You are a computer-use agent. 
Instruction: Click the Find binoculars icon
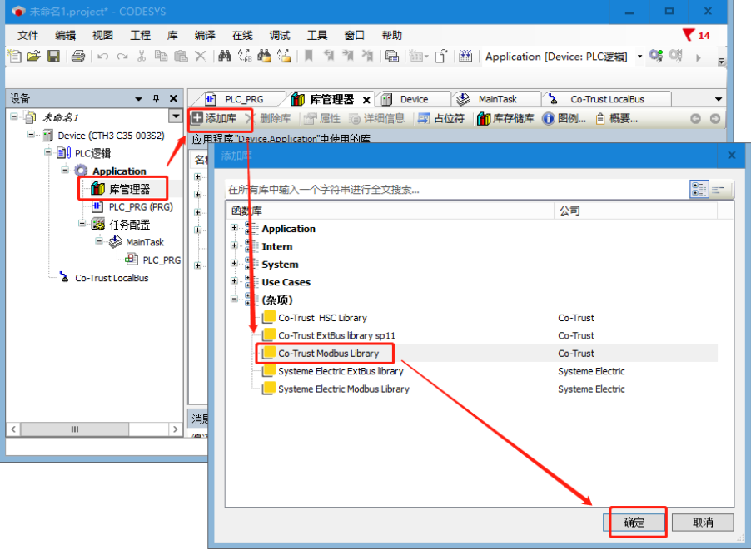[x=224, y=56]
